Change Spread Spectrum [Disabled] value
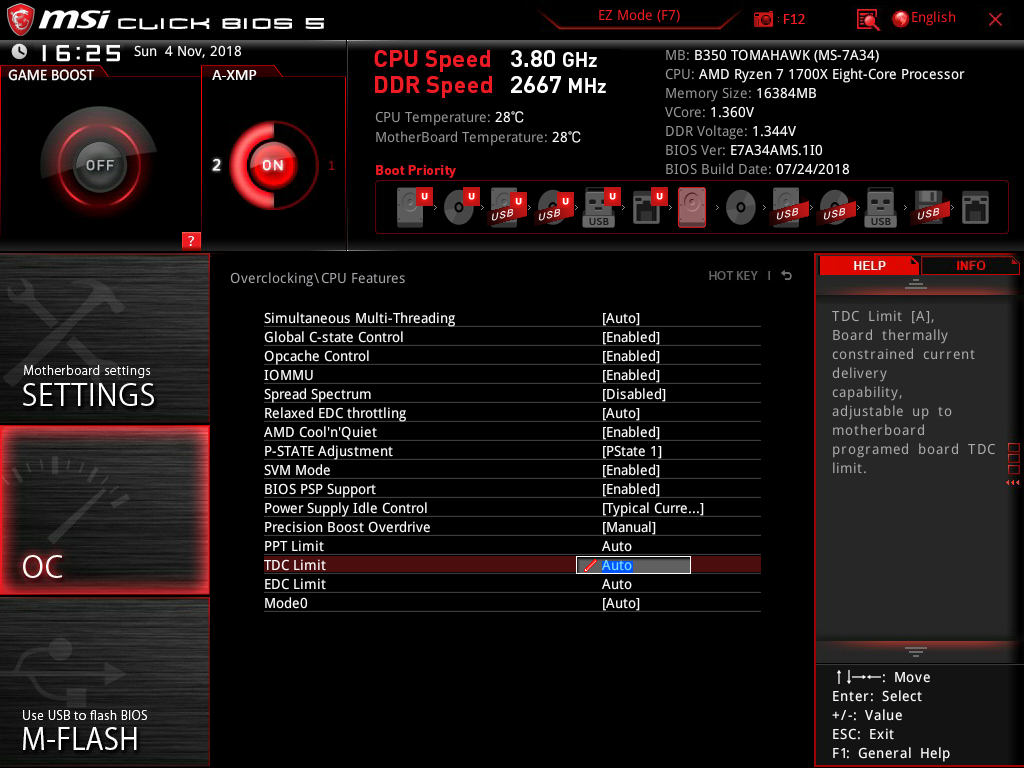 pos(633,394)
